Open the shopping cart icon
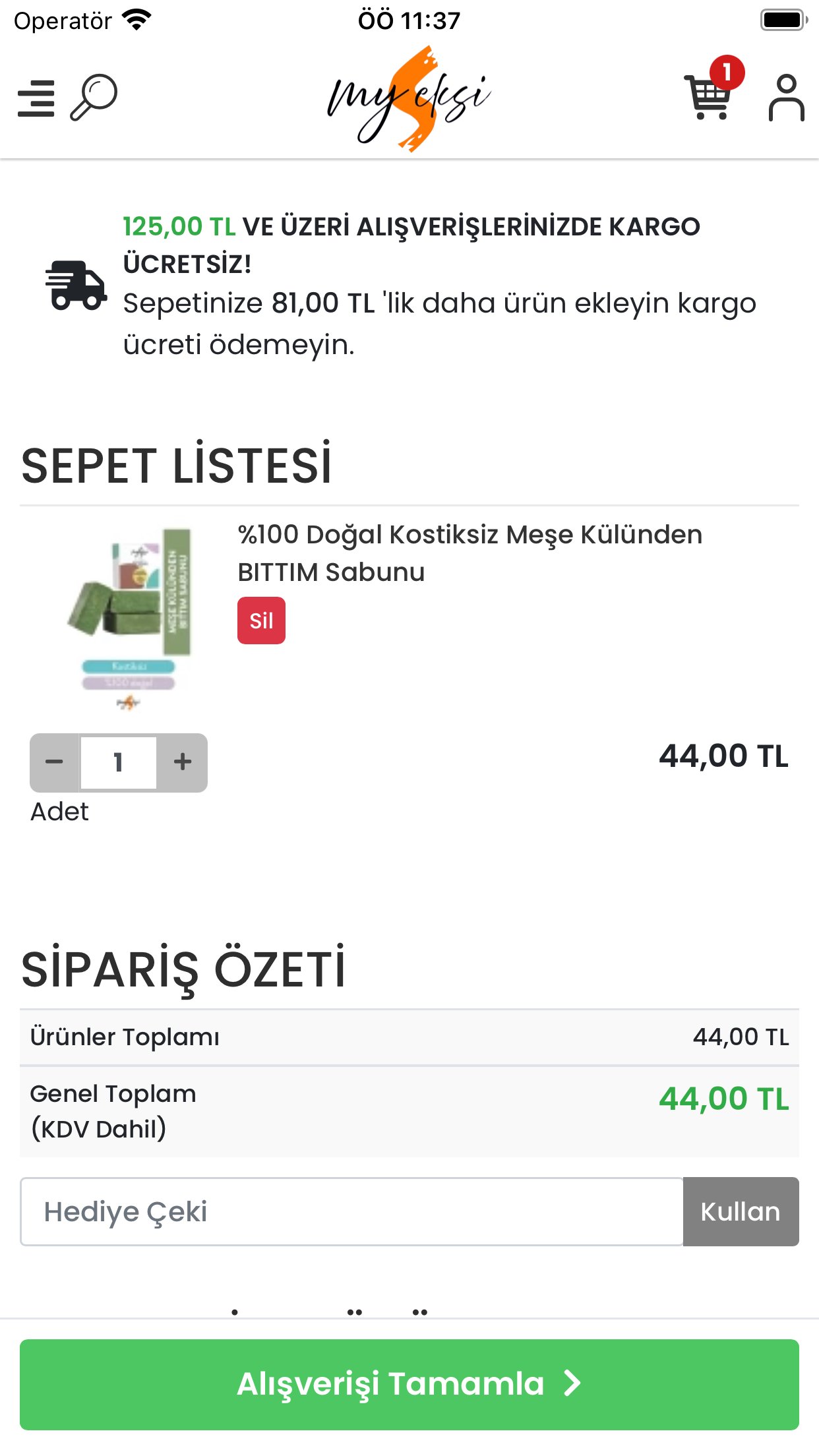 point(707,100)
